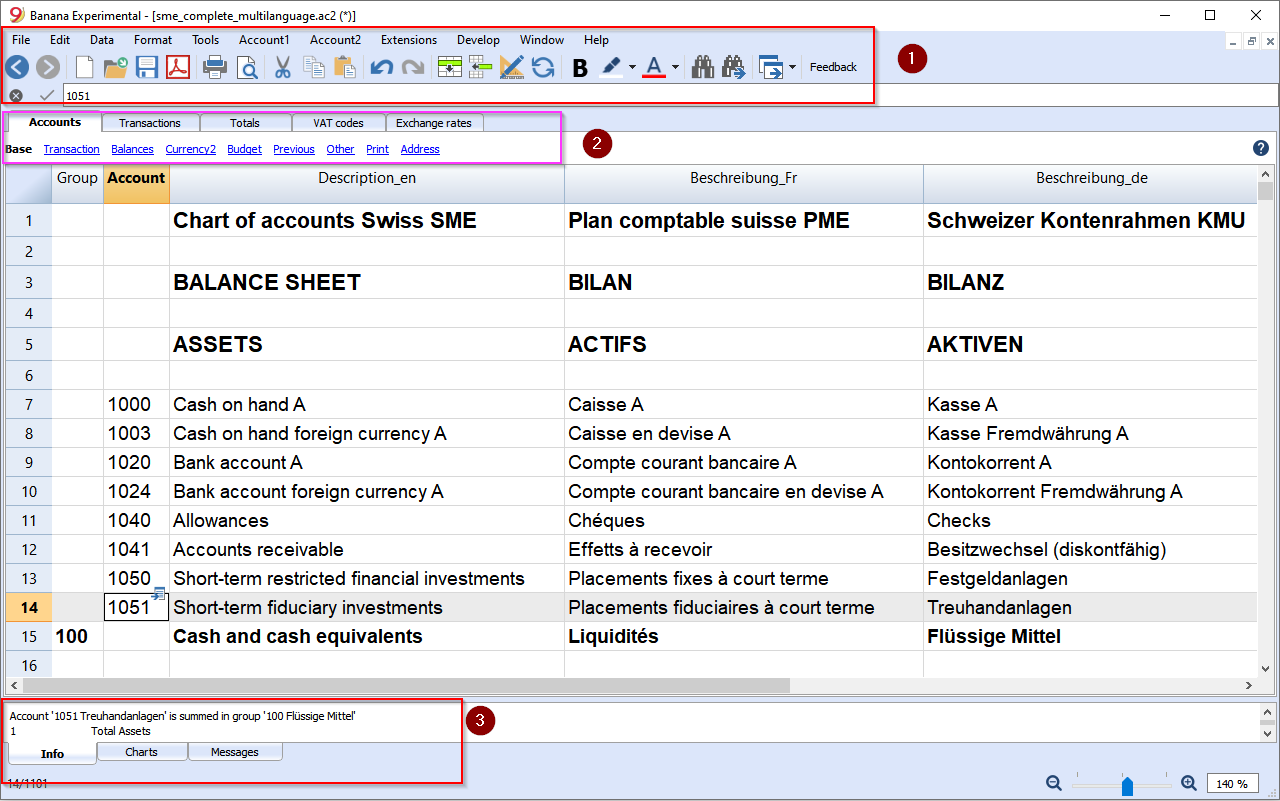The image size is (1280, 801).
Task: Open the Account1 menu
Action: [x=264, y=40]
